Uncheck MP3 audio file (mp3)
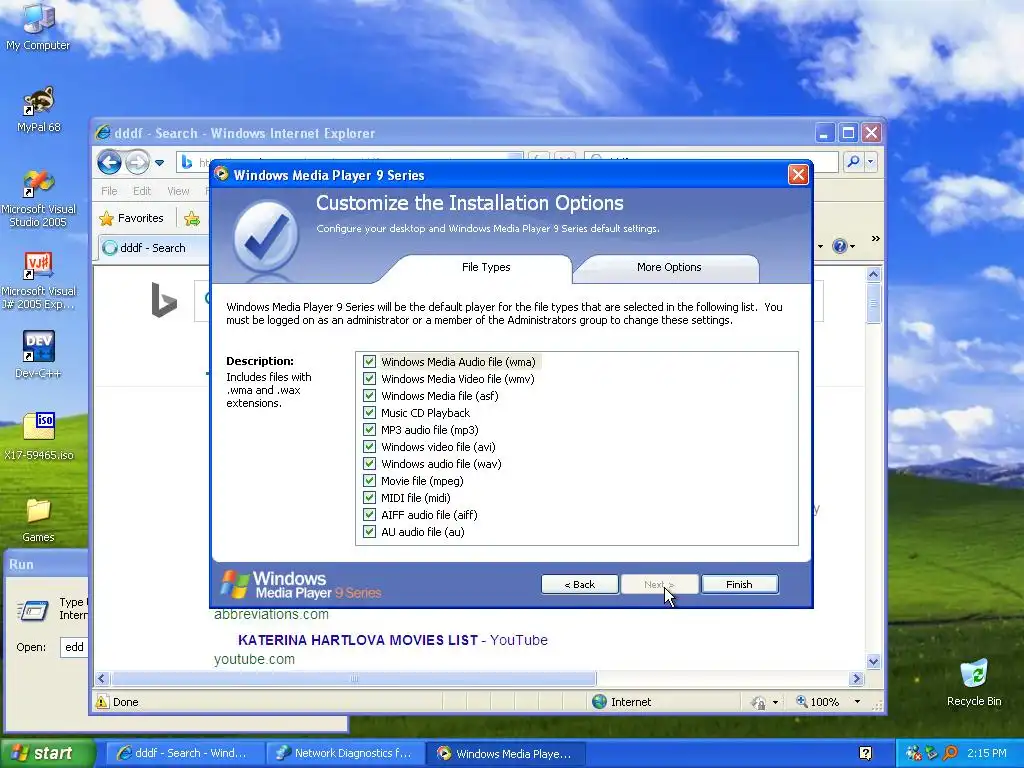Screen dimensions: 1024x768 369,430
